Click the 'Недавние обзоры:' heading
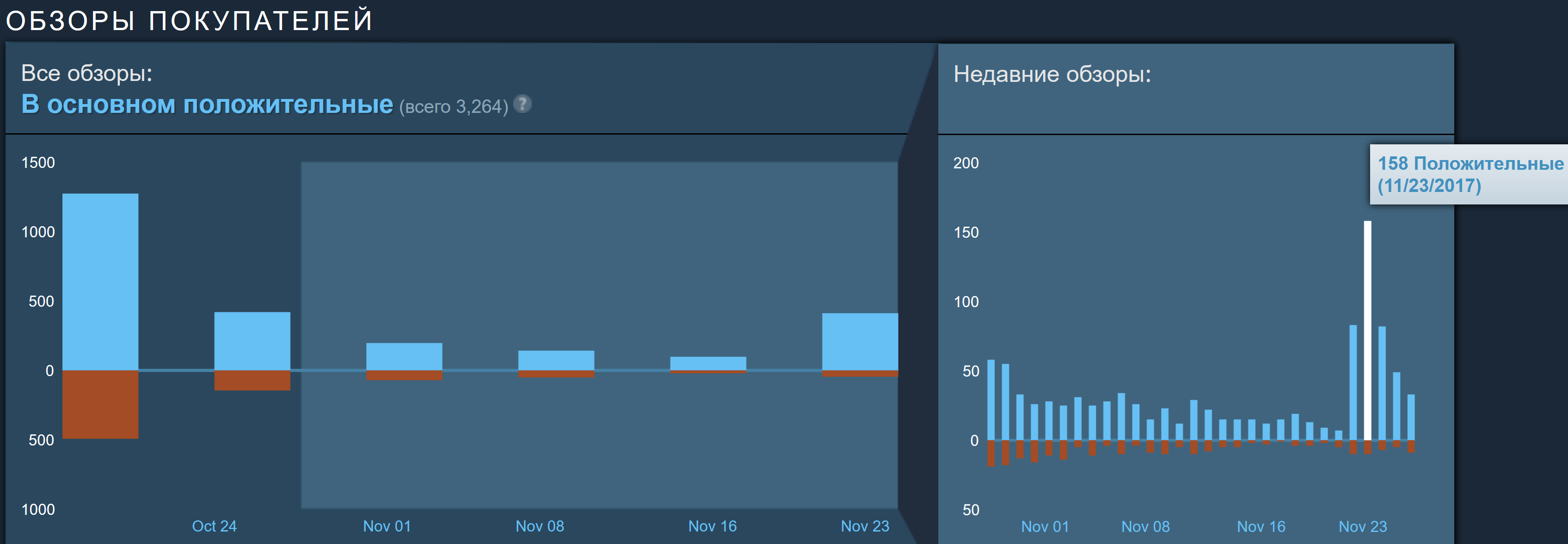Image resolution: width=1568 pixels, height=544 pixels. pos(1052,74)
